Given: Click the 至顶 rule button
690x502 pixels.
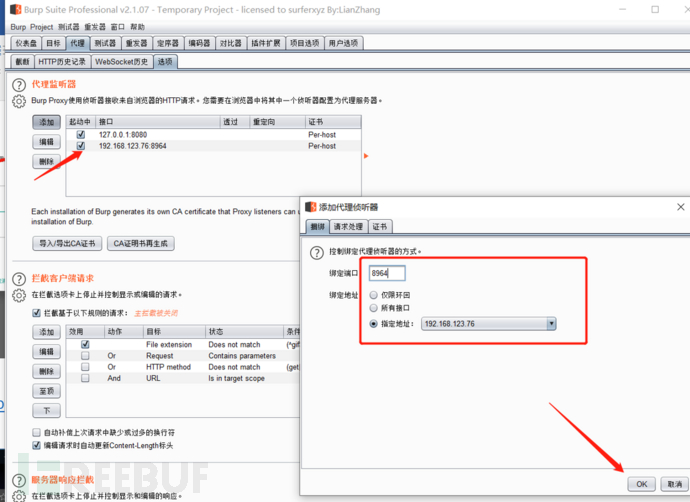Looking at the screenshot, I should [x=46, y=391].
